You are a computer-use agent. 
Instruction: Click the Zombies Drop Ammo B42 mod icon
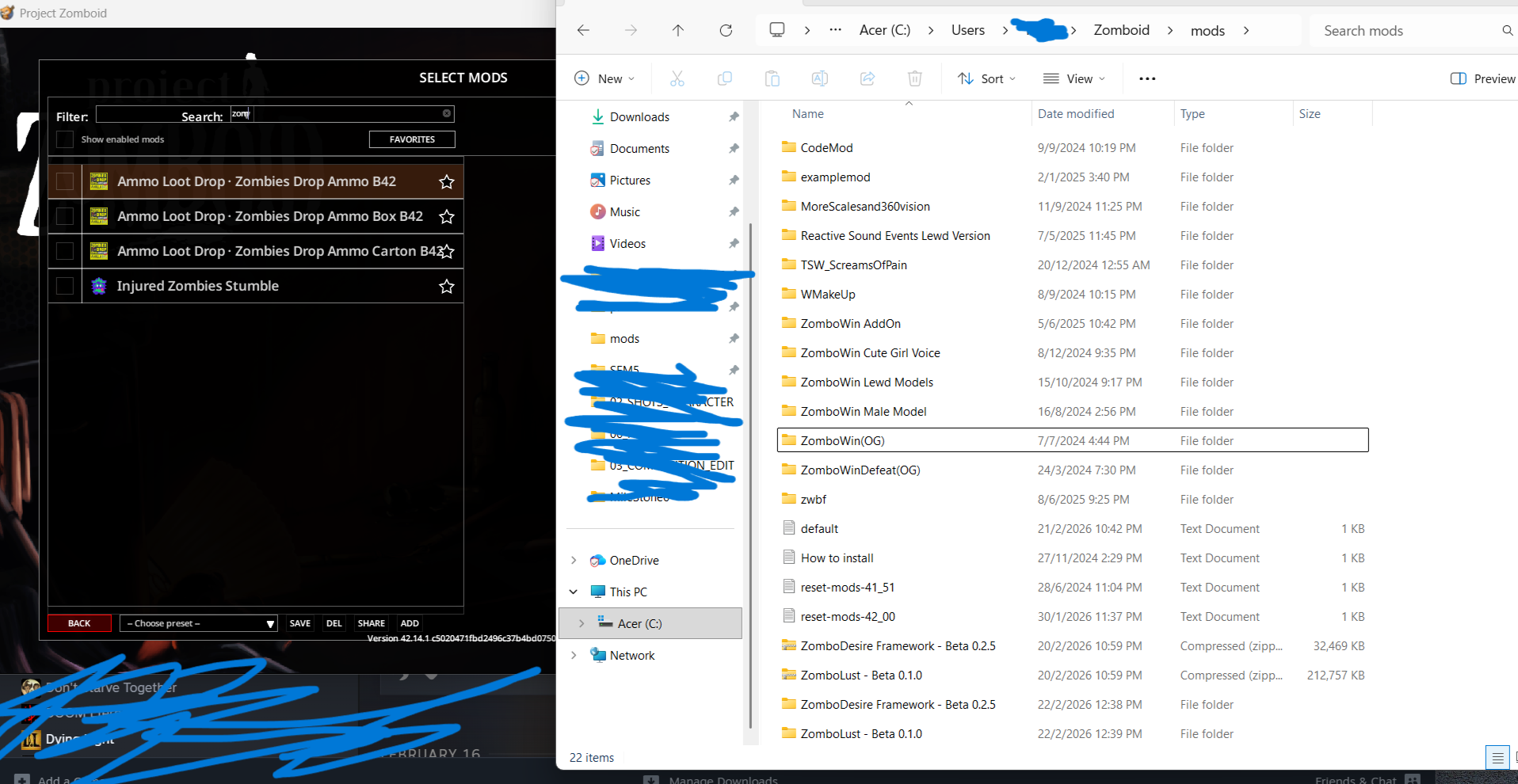[x=99, y=181]
